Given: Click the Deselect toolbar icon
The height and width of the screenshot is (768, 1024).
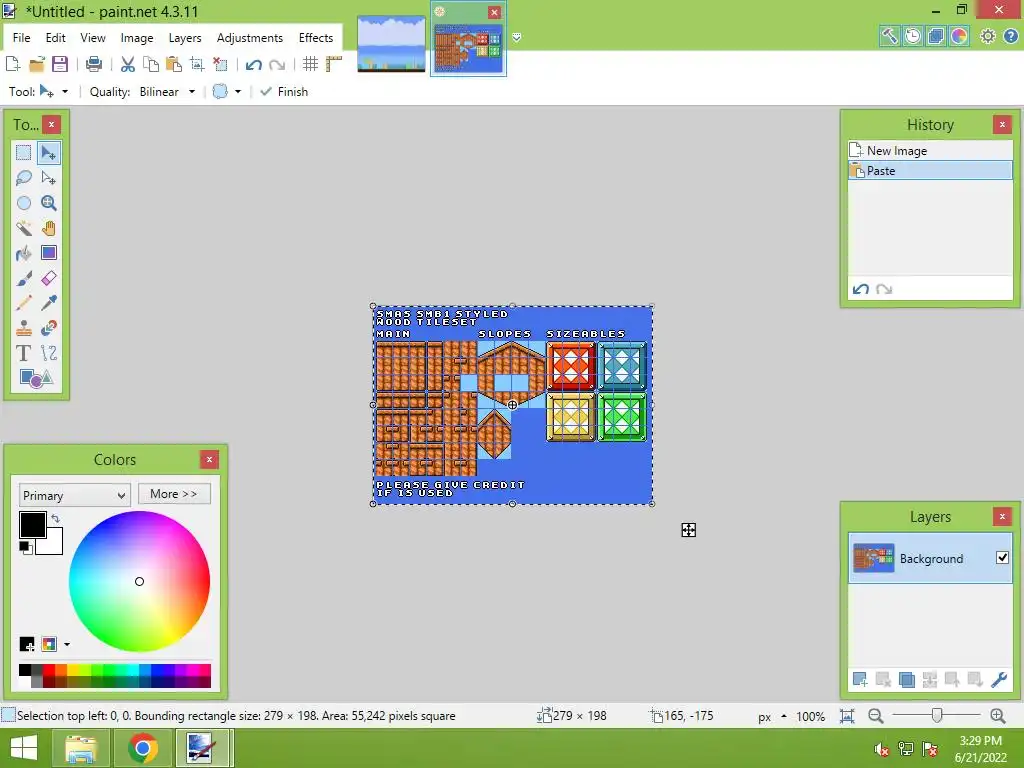Looking at the screenshot, I should (220, 64).
